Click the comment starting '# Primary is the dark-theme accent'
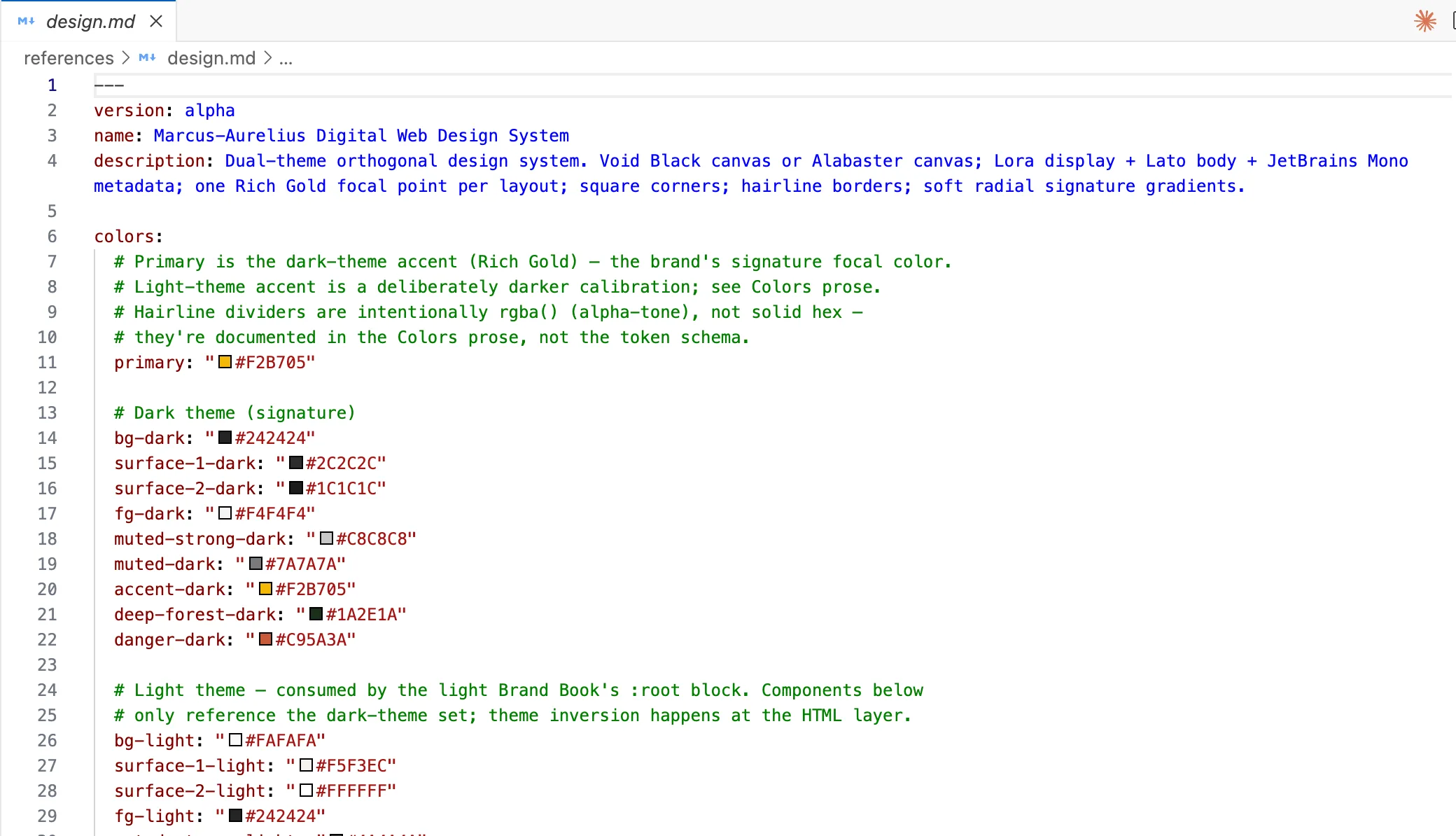Viewport: 1456px width, 836px height. 533,262
